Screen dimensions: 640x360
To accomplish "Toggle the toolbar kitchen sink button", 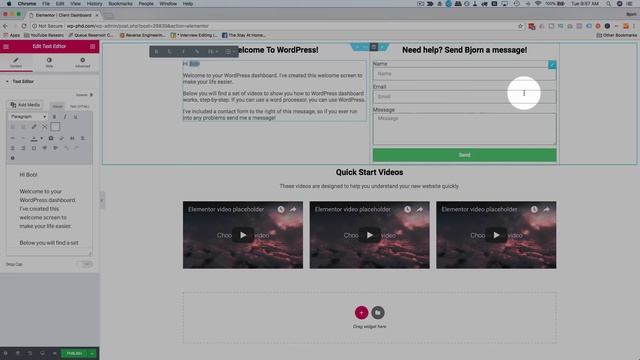I will coord(55,127).
